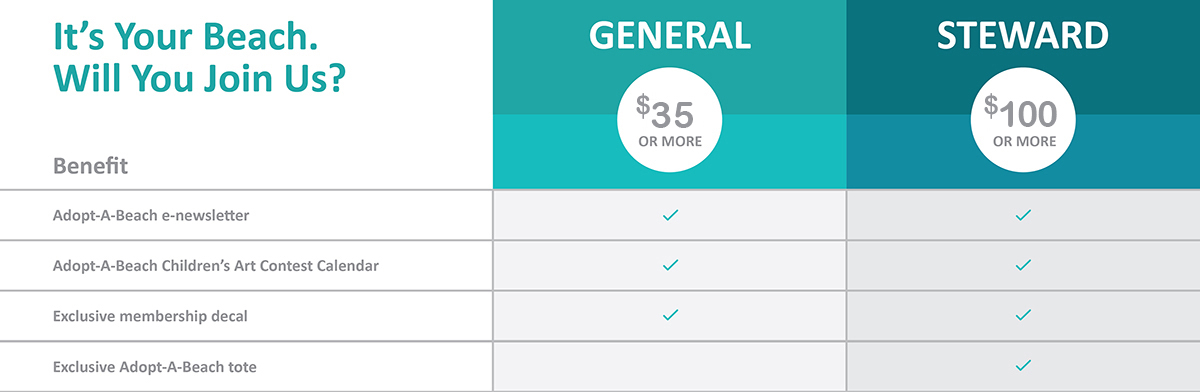Click the teal band below GENERAL header

(670, 151)
